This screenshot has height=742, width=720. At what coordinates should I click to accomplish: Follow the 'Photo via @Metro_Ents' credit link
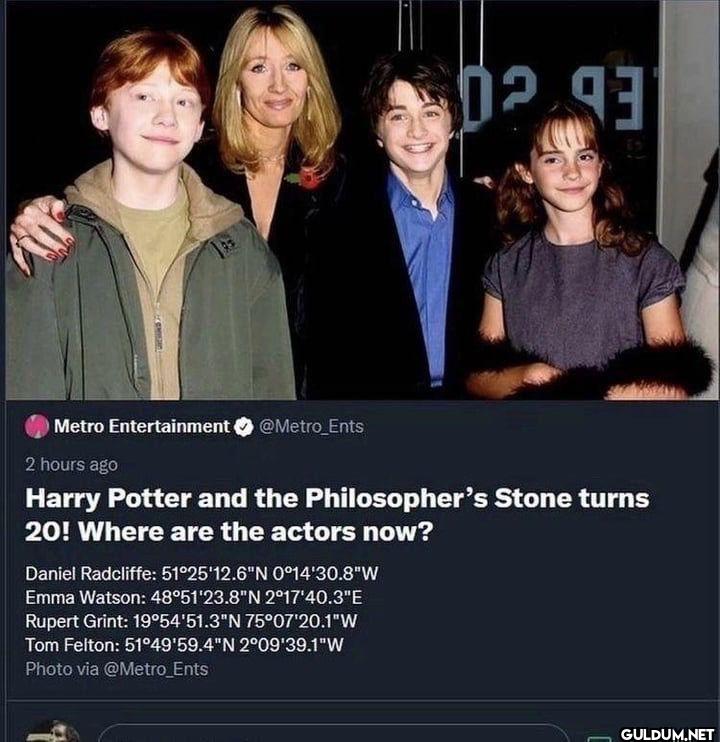point(117,669)
